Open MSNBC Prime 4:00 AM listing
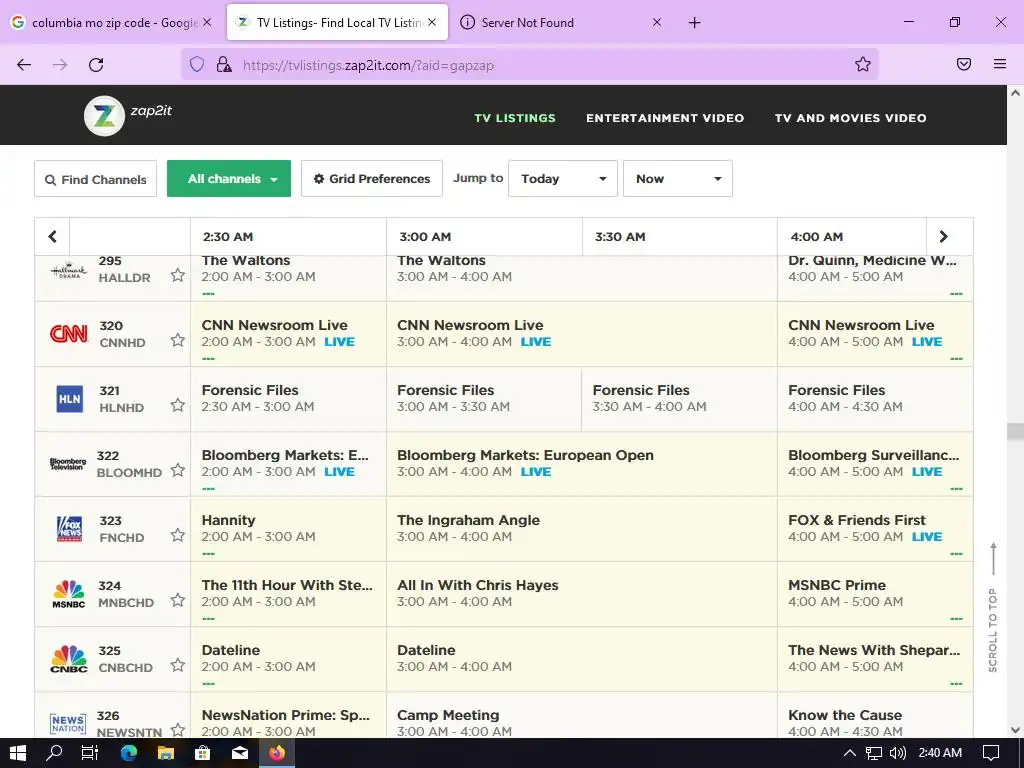Image resolution: width=1024 pixels, height=768 pixels. tap(875, 594)
